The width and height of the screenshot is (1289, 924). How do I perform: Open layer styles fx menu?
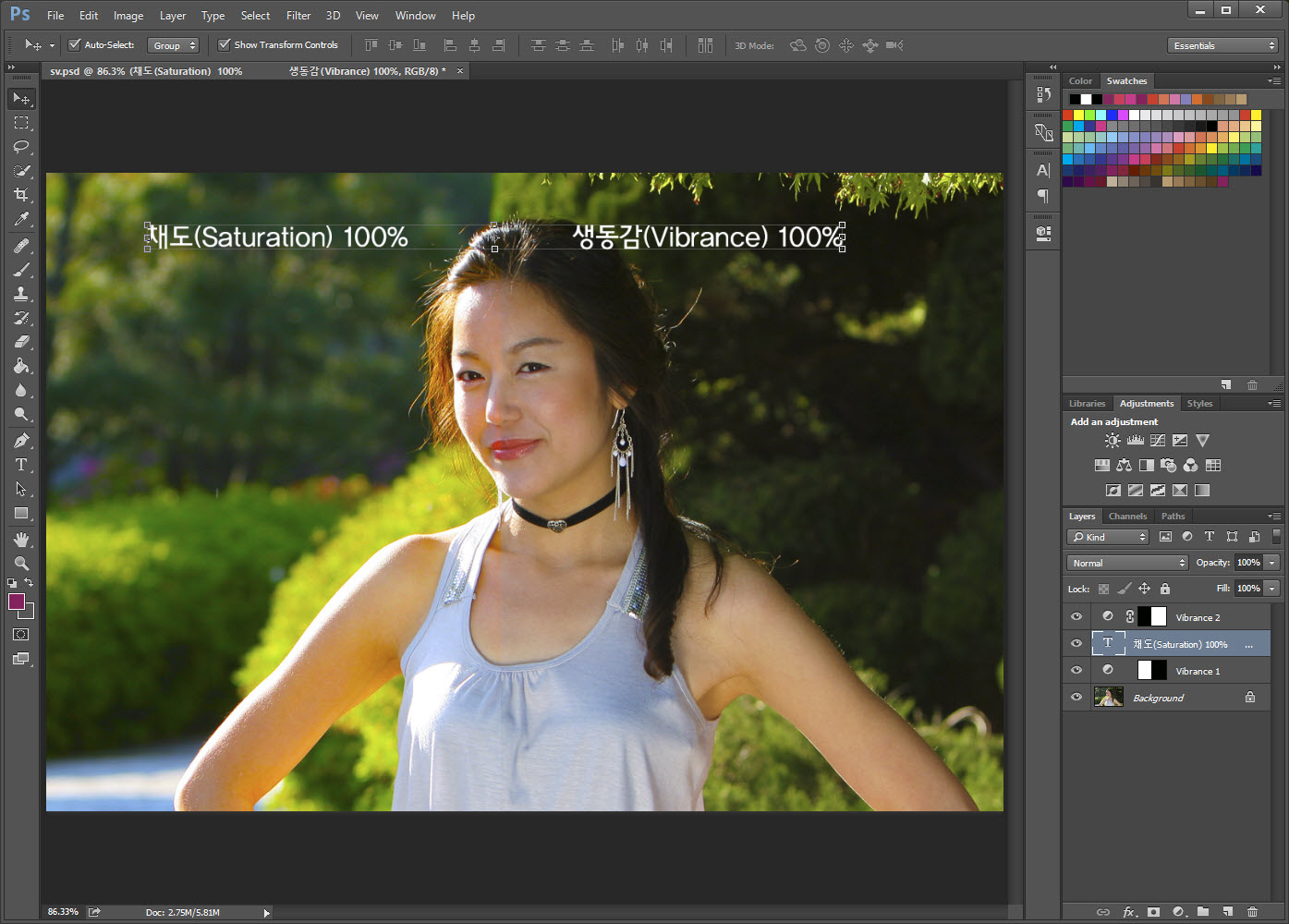tap(1129, 912)
